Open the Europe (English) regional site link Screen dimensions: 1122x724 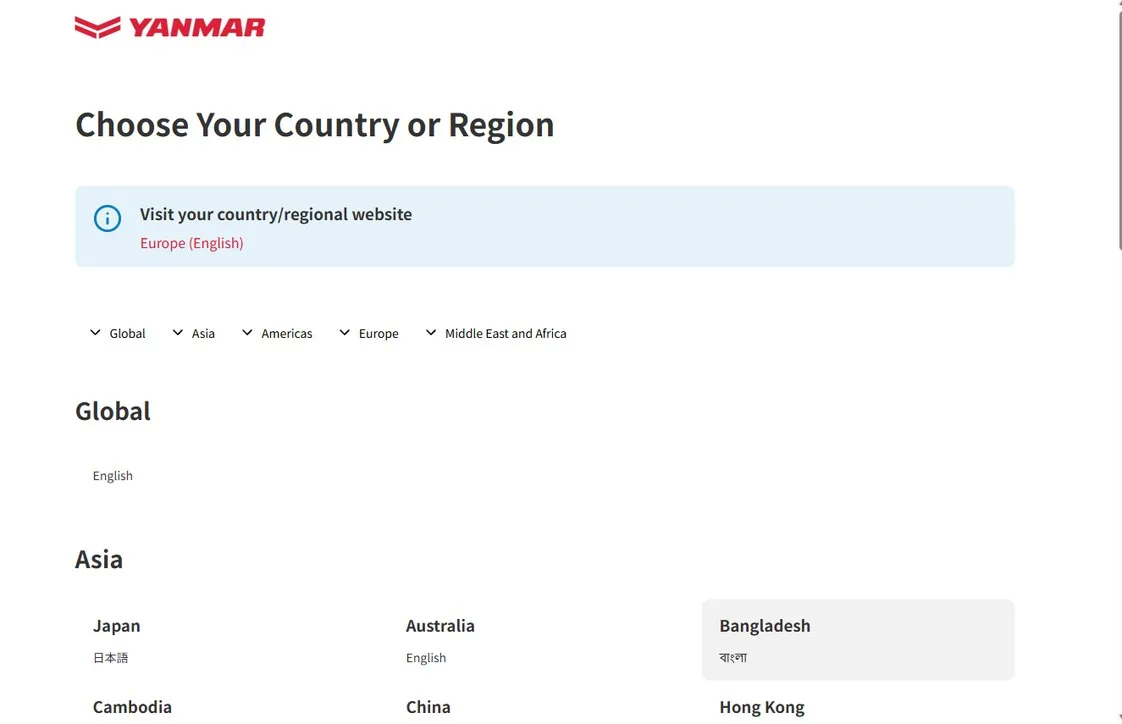[x=192, y=243]
